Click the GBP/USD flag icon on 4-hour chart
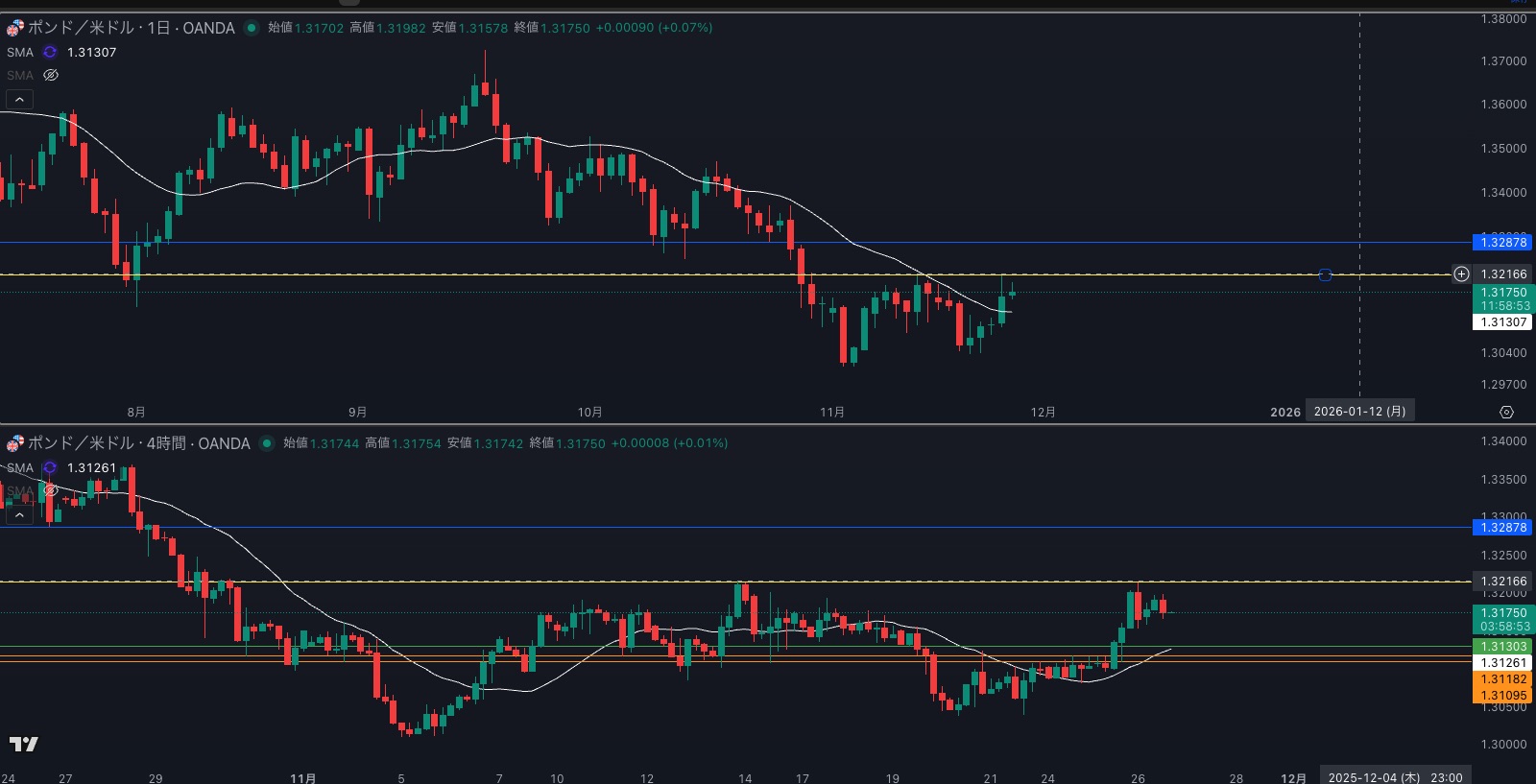Viewport: 1536px width, 784px height. 14,443
